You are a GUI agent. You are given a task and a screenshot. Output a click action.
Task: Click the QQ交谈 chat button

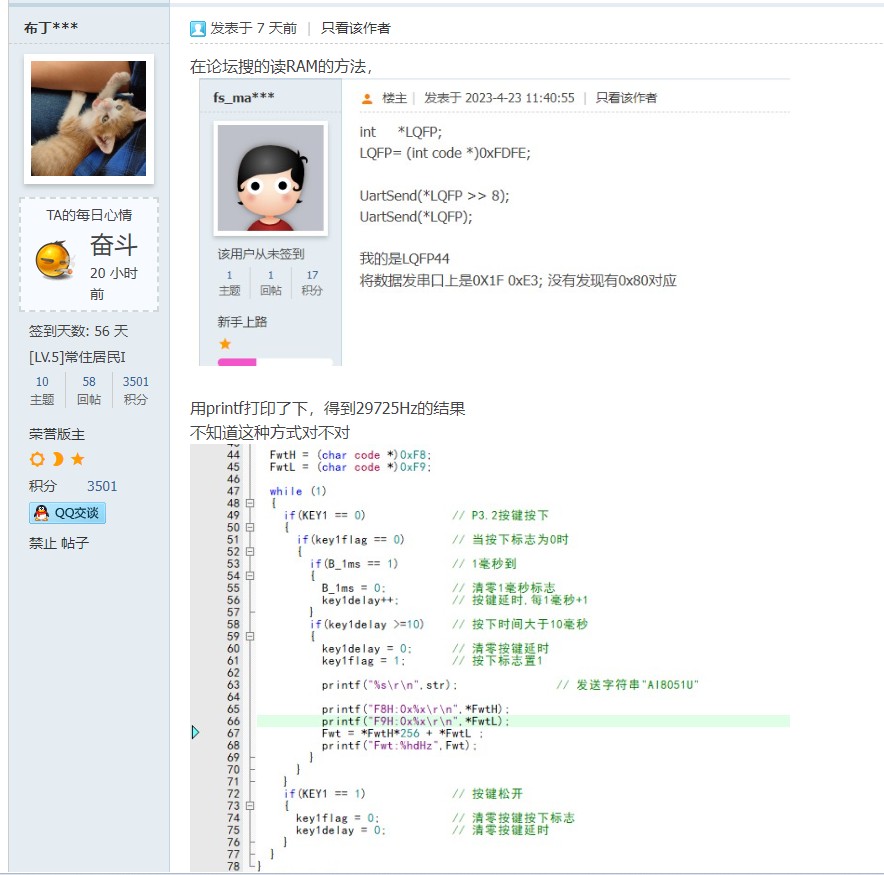point(68,513)
